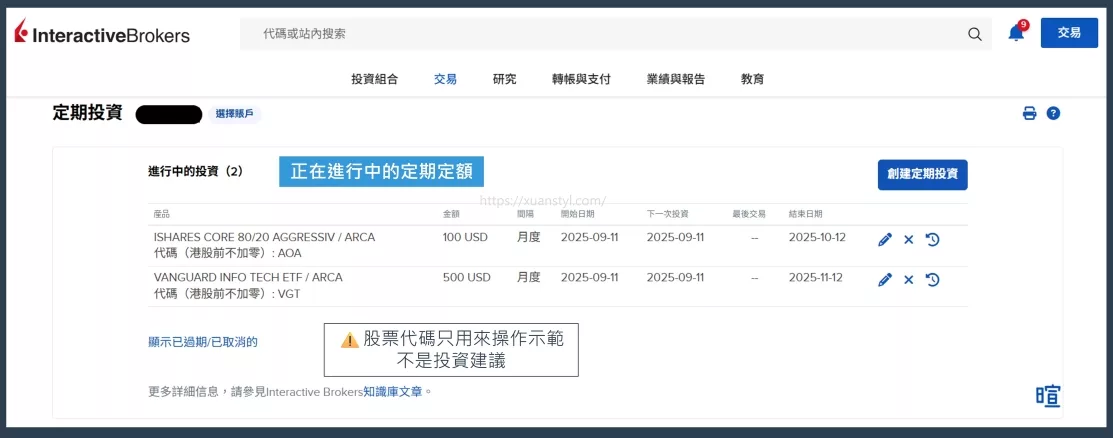Click the 開始日期 column header
Screen dimensions: 1113x438
click(x=578, y=214)
